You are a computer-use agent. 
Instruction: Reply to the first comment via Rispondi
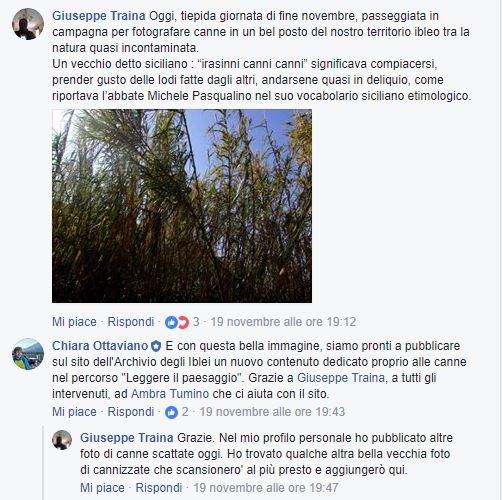131,322
